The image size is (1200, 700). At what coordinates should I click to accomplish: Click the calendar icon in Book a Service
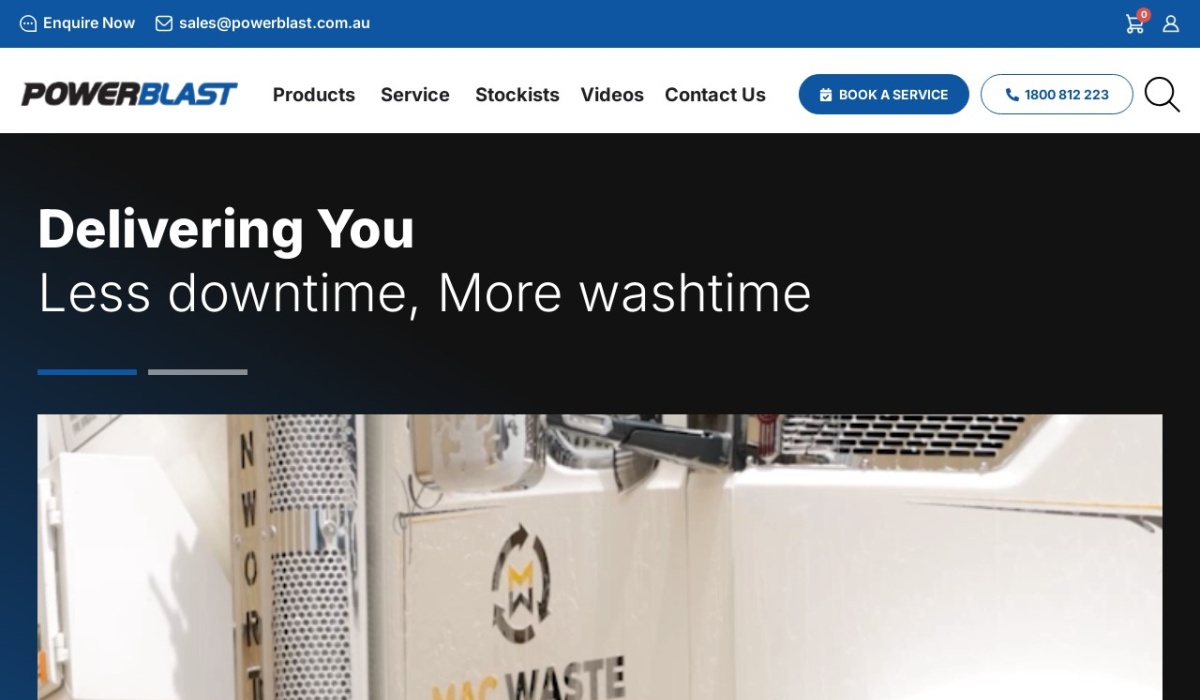point(826,95)
